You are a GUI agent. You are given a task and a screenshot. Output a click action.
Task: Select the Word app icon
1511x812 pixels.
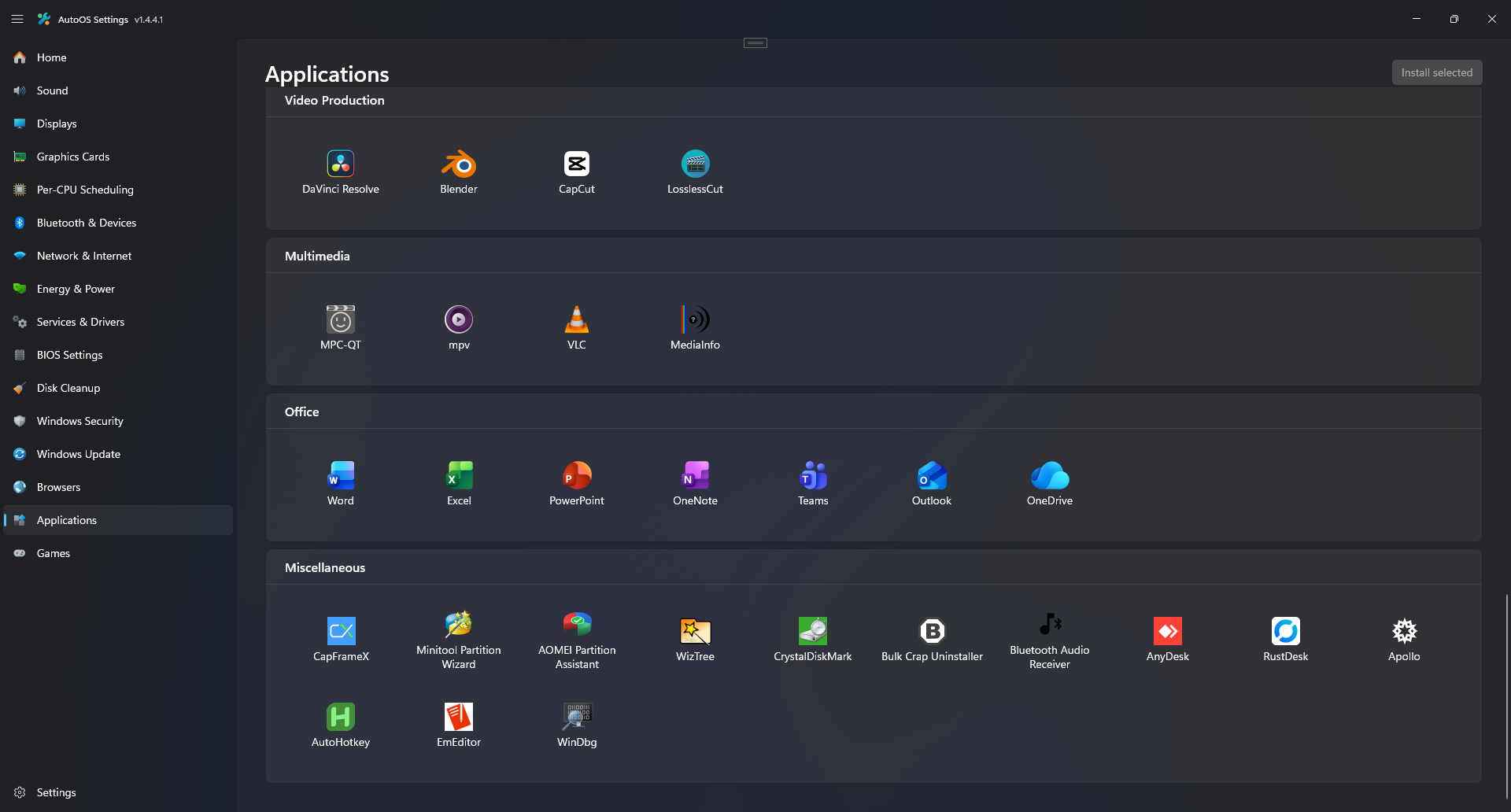(341, 475)
